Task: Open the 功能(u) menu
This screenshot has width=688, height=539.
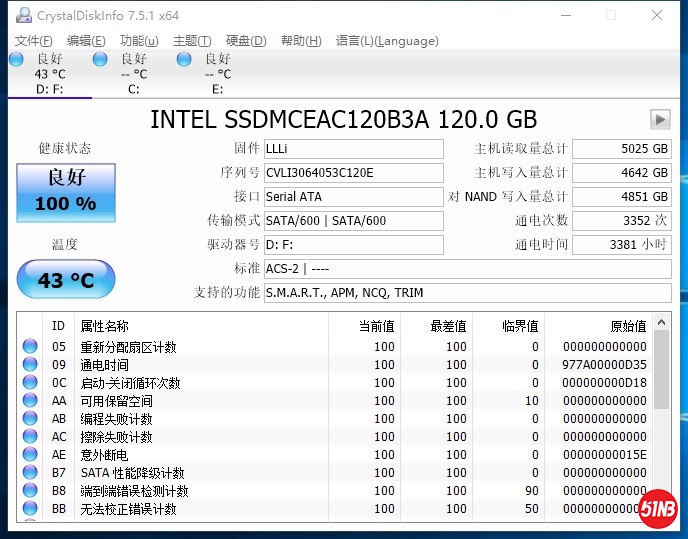Action: (139, 41)
